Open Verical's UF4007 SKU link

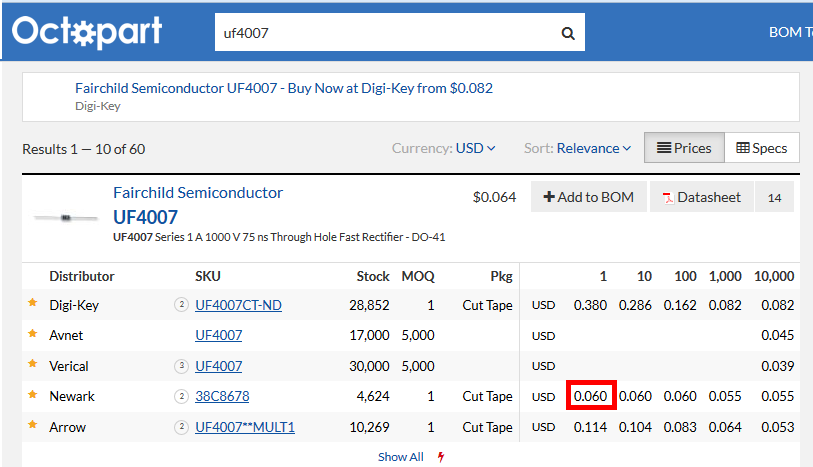pos(218,366)
